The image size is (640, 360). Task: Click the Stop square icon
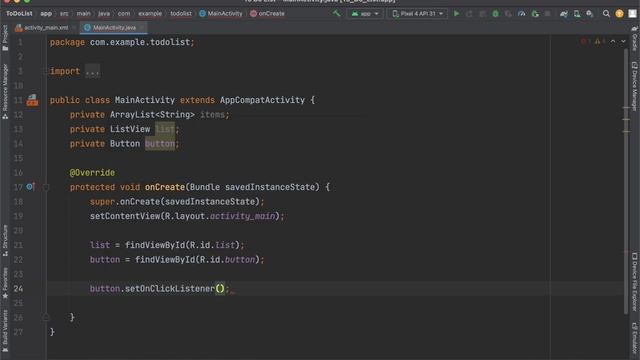(x=548, y=13)
